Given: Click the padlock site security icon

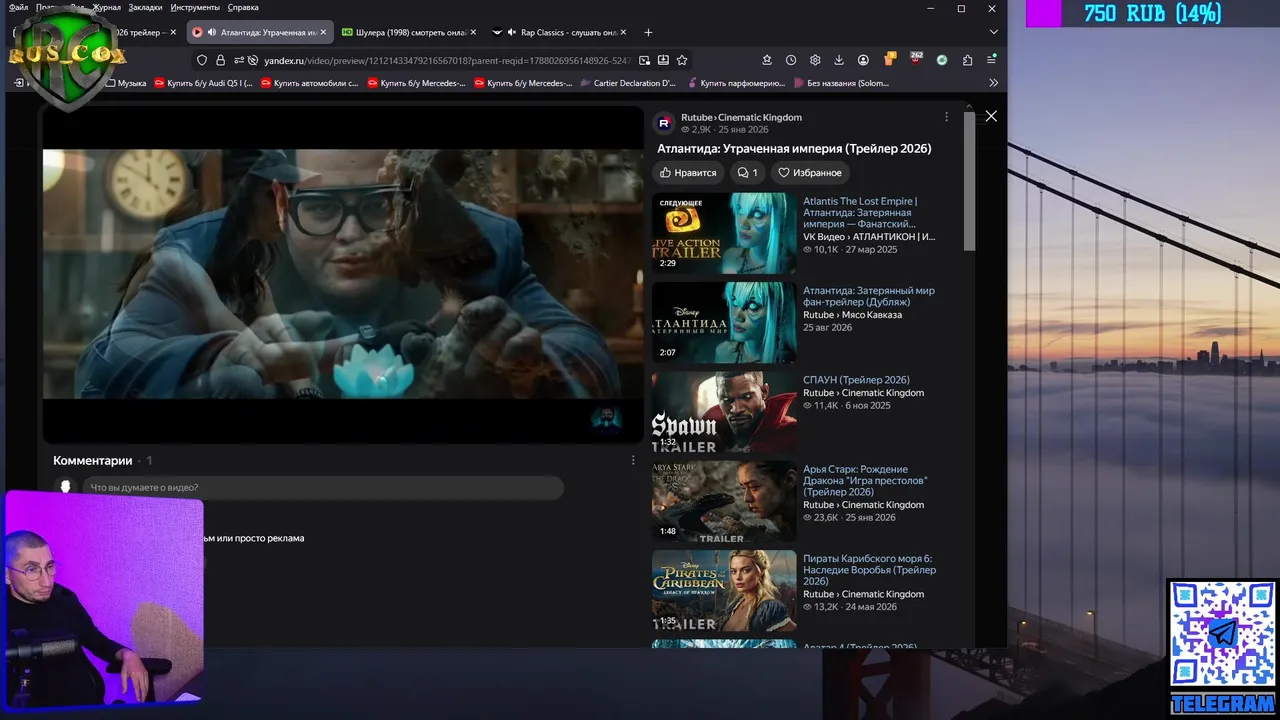Looking at the screenshot, I should coord(220,60).
